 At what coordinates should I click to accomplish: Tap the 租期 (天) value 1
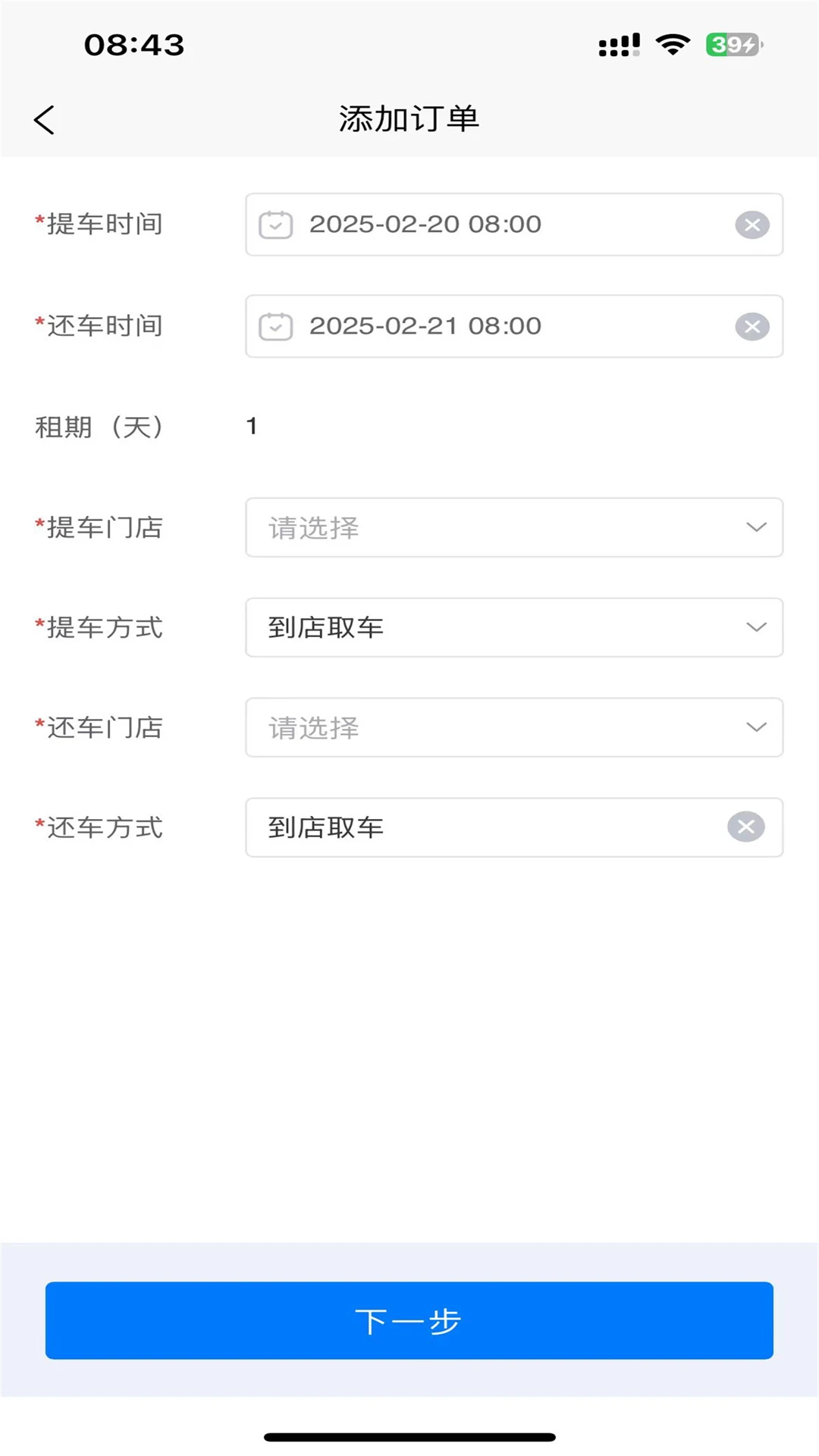tap(252, 426)
